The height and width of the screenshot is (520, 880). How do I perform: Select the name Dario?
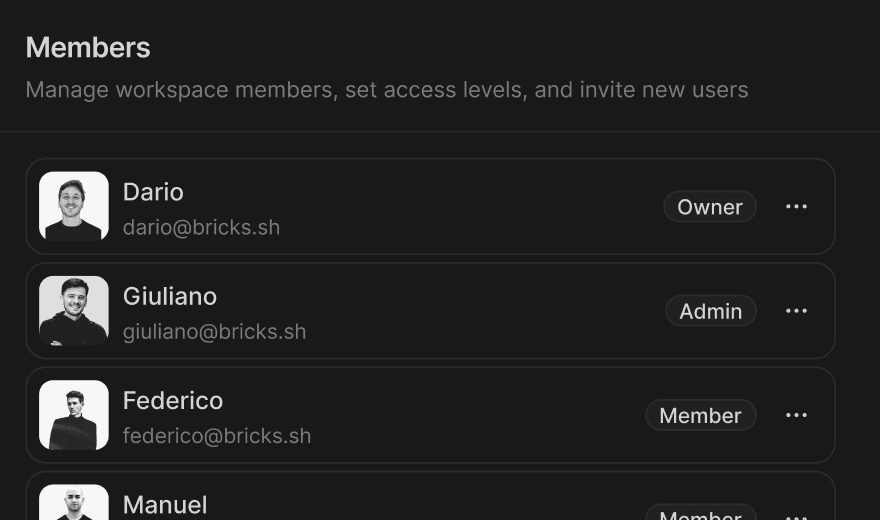153,192
